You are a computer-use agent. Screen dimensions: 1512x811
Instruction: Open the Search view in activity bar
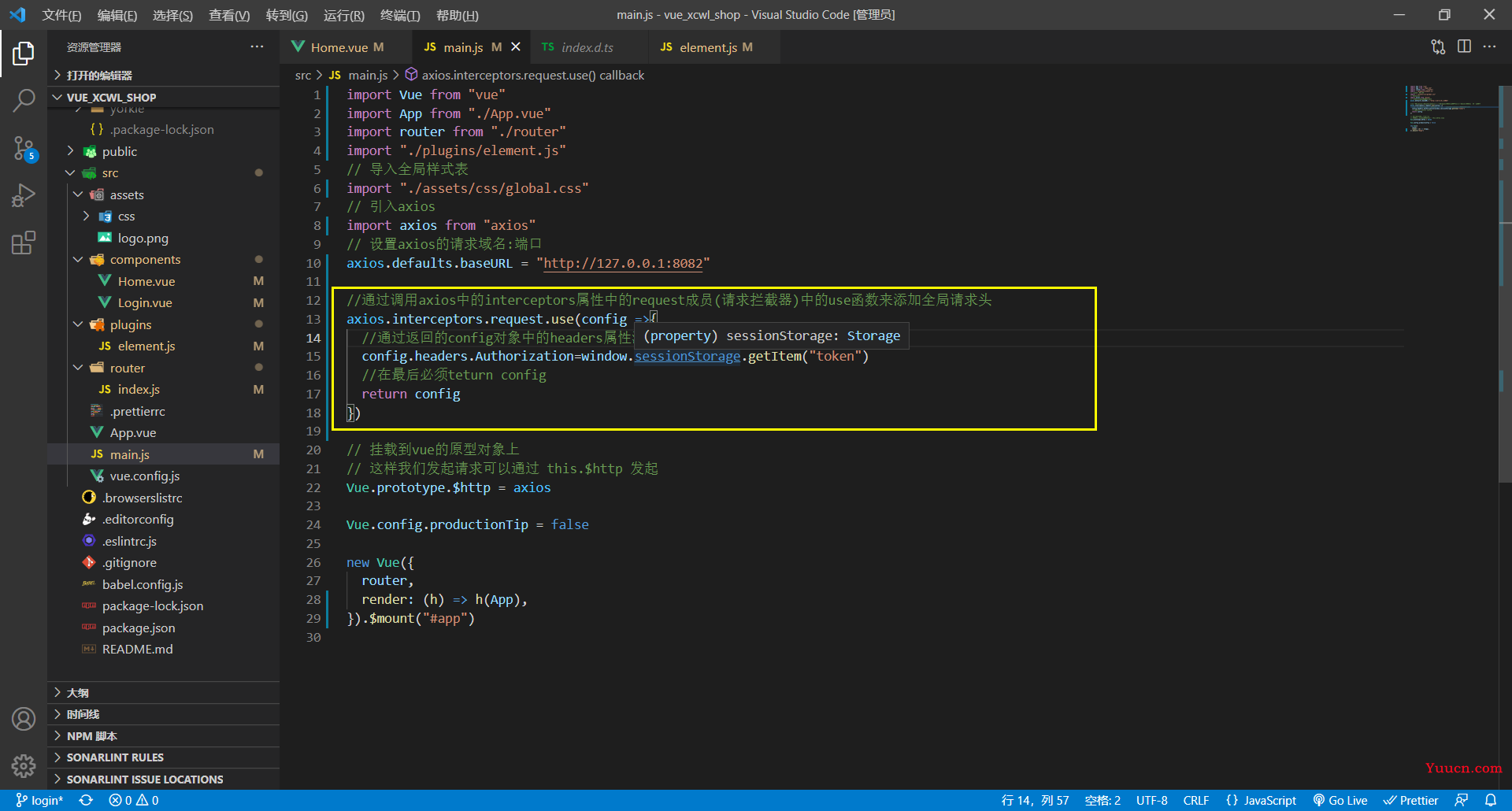(24, 101)
